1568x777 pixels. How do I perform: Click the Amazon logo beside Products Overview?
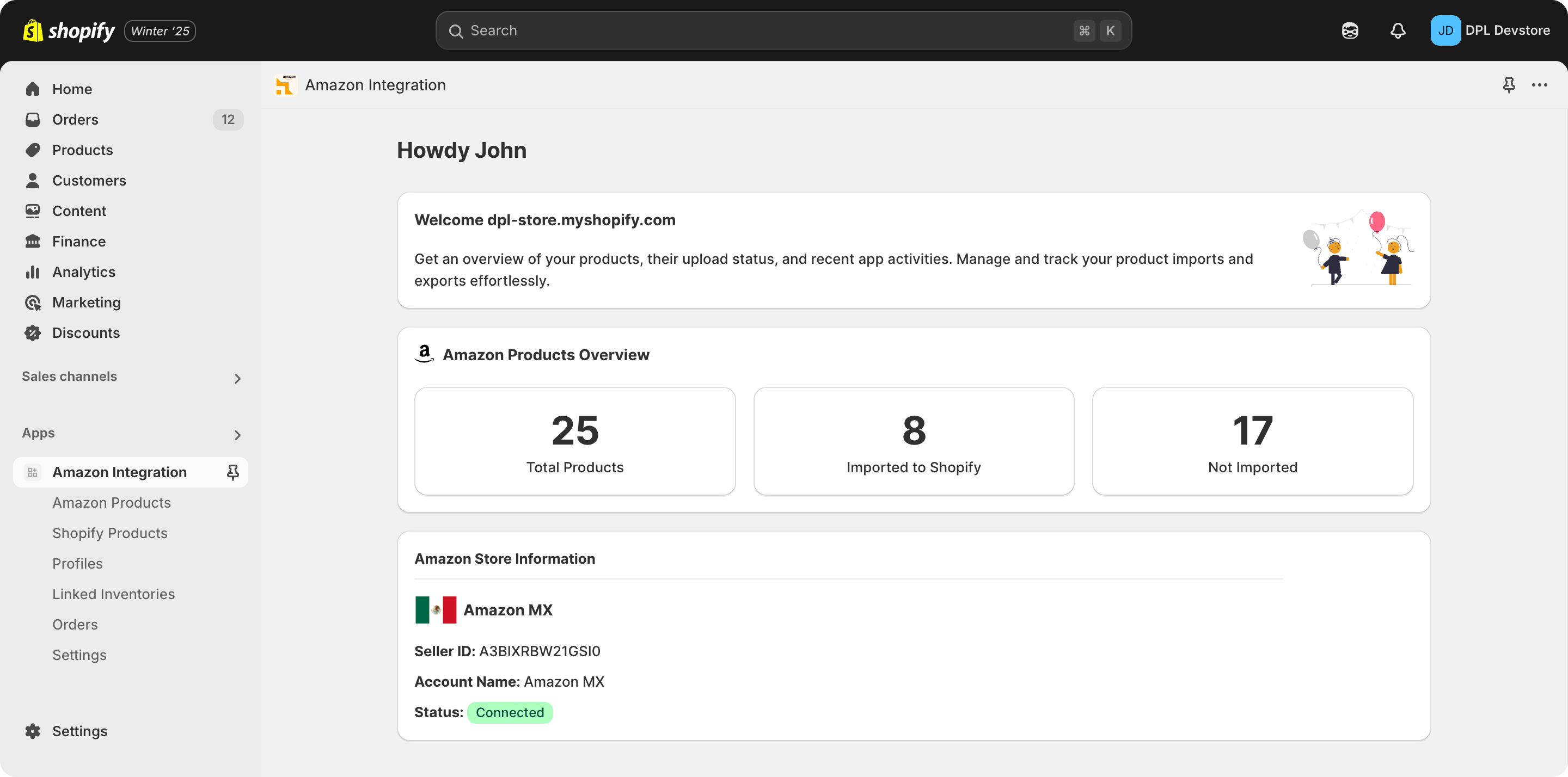pos(424,354)
